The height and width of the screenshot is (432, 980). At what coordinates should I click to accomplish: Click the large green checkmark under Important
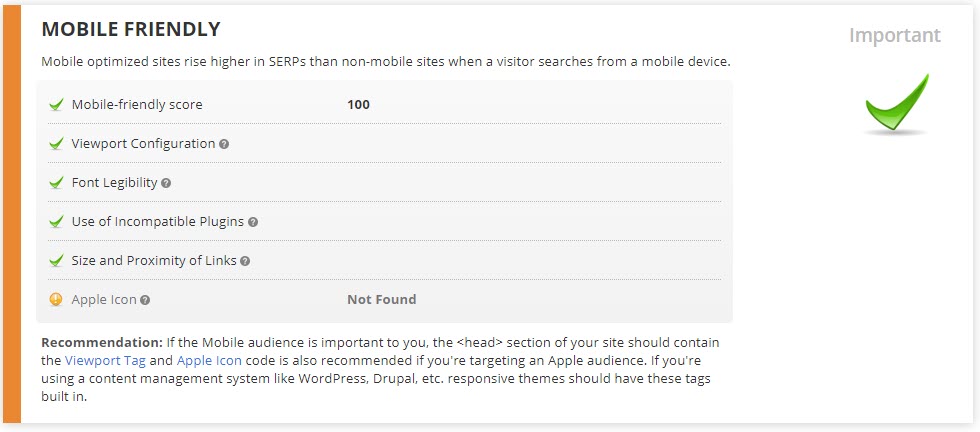point(896,103)
